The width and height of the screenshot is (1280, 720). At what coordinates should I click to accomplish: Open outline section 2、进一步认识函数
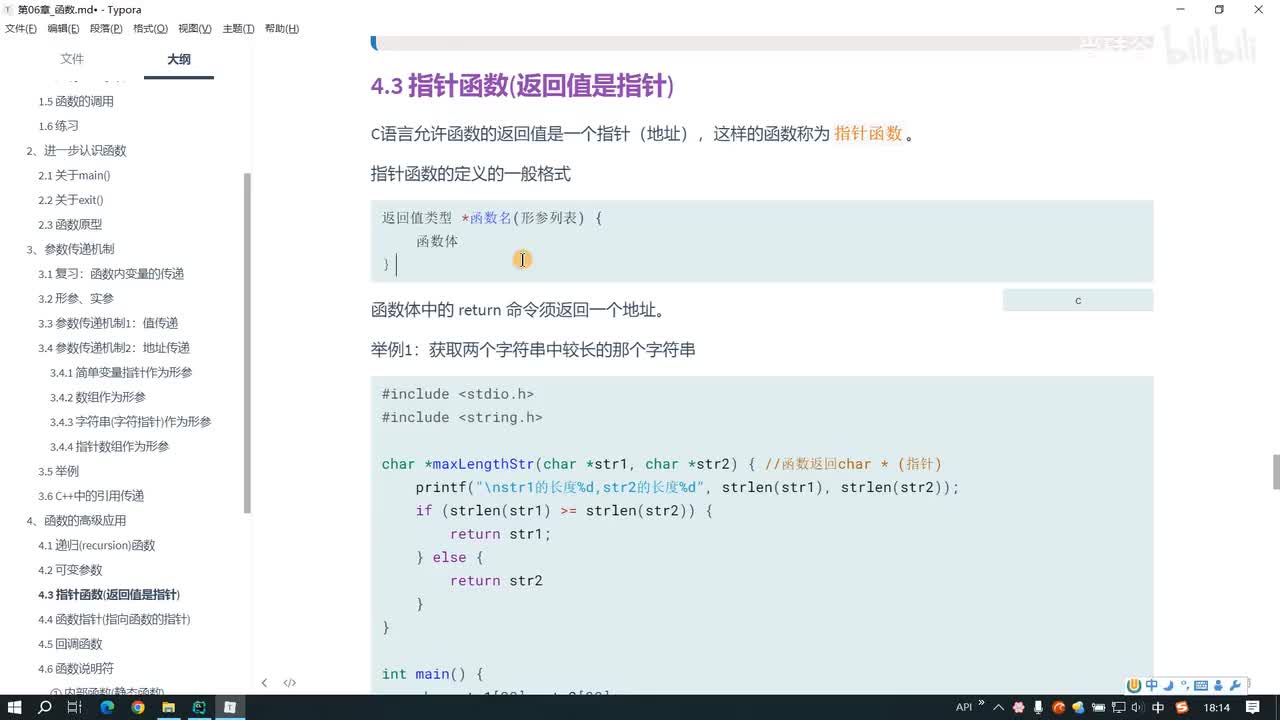[x=76, y=151]
